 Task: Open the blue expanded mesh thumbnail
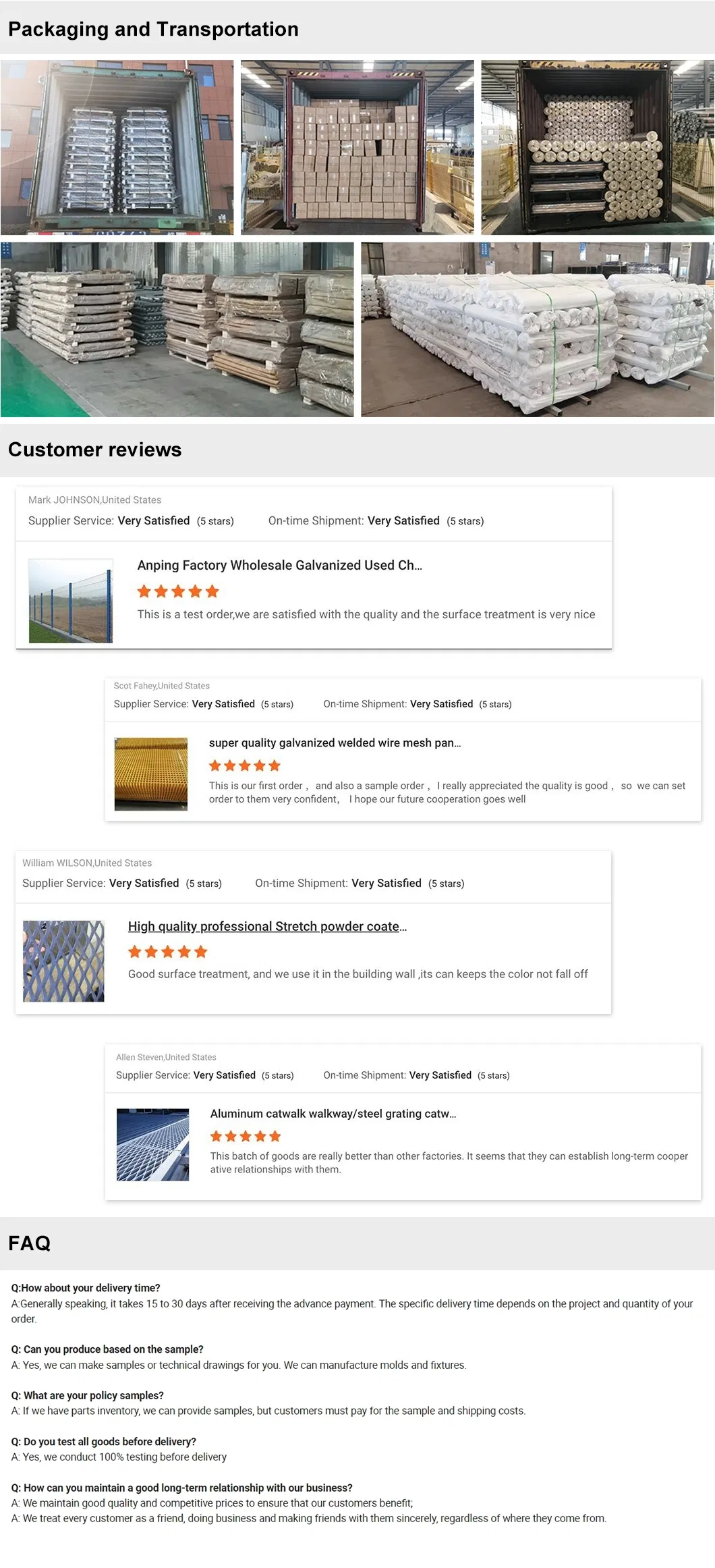pyautogui.click(x=64, y=961)
